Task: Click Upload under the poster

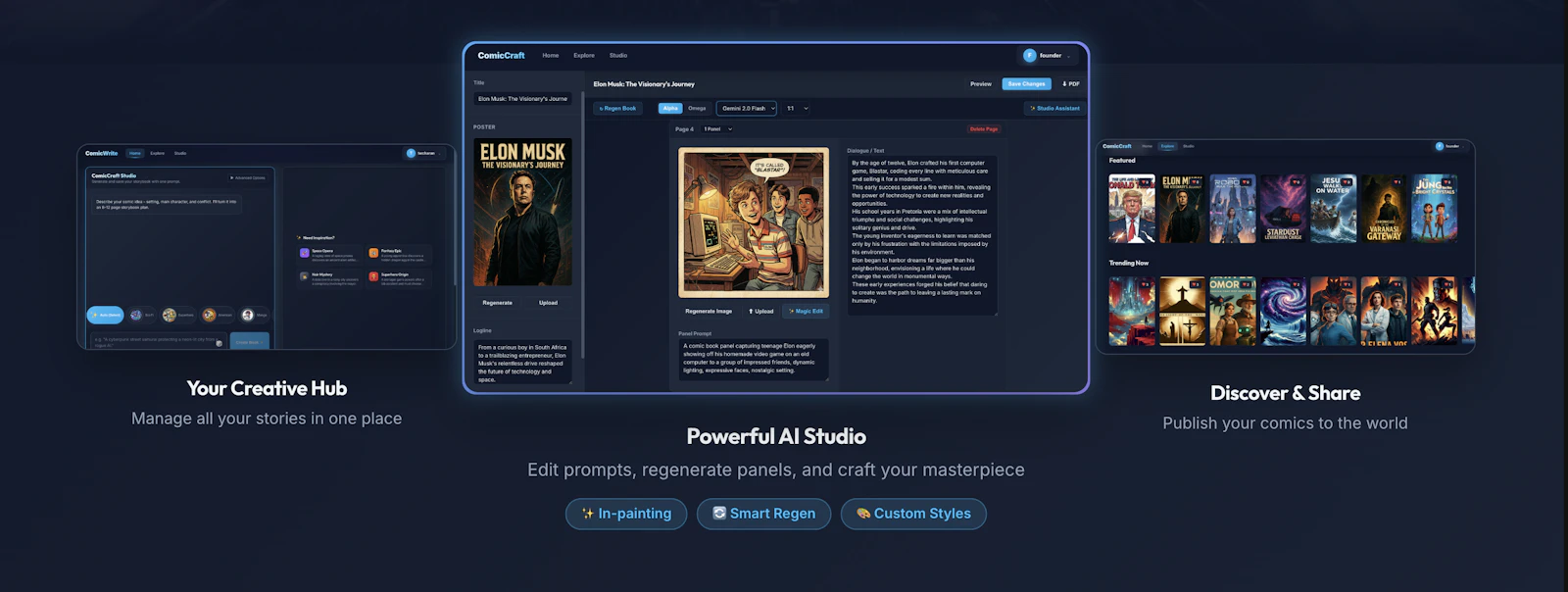Action: pyautogui.click(x=548, y=303)
